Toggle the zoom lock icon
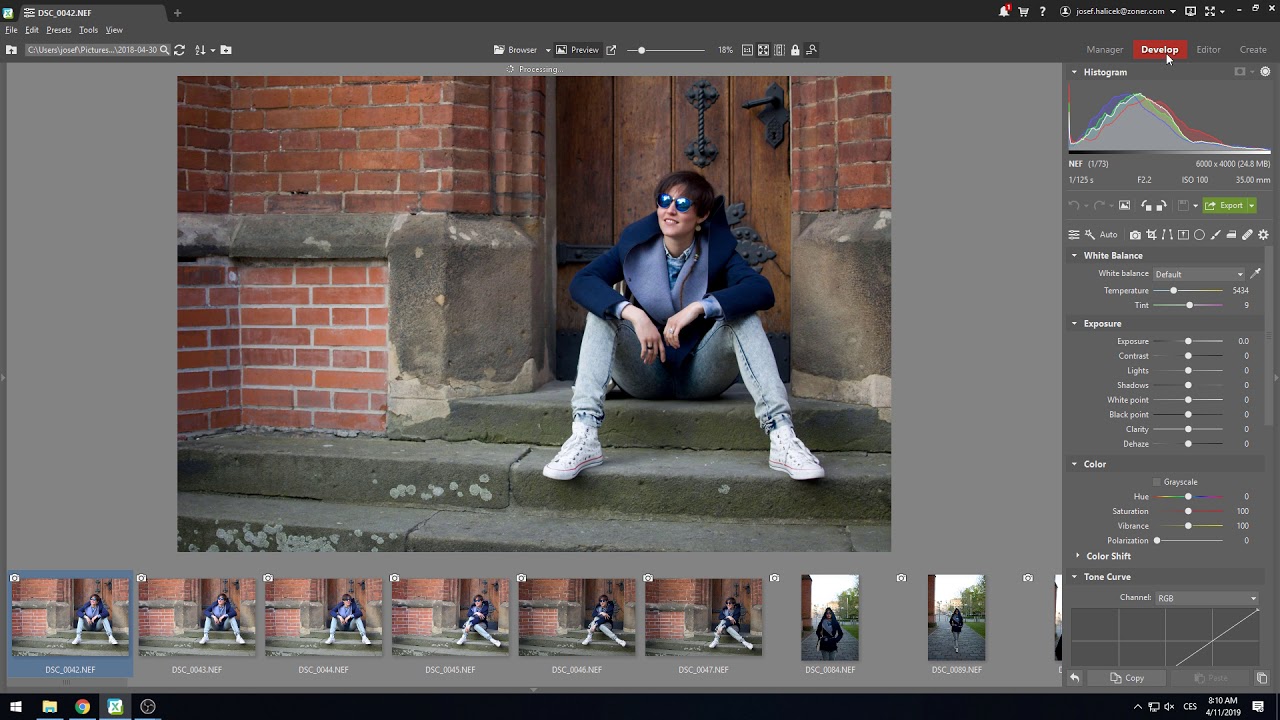 [795, 49]
